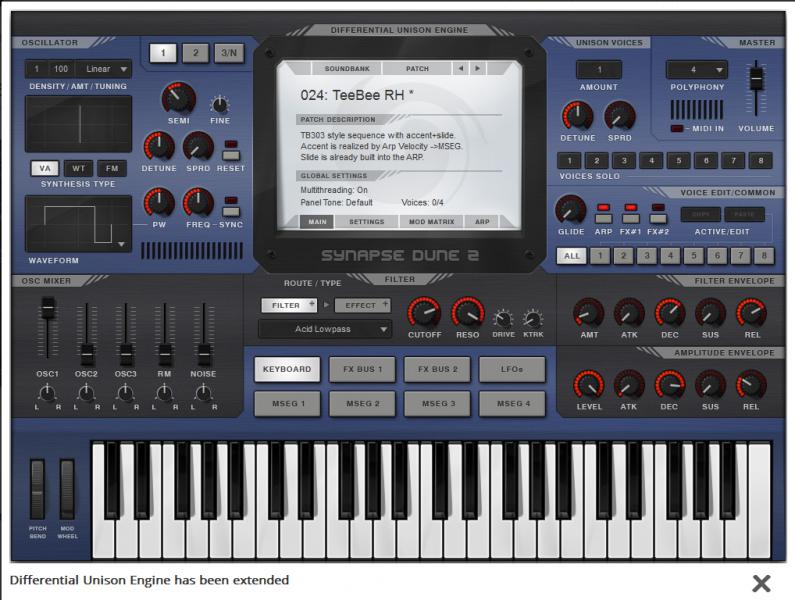
Task: Click the PW pulse width knob
Action: click(x=159, y=203)
